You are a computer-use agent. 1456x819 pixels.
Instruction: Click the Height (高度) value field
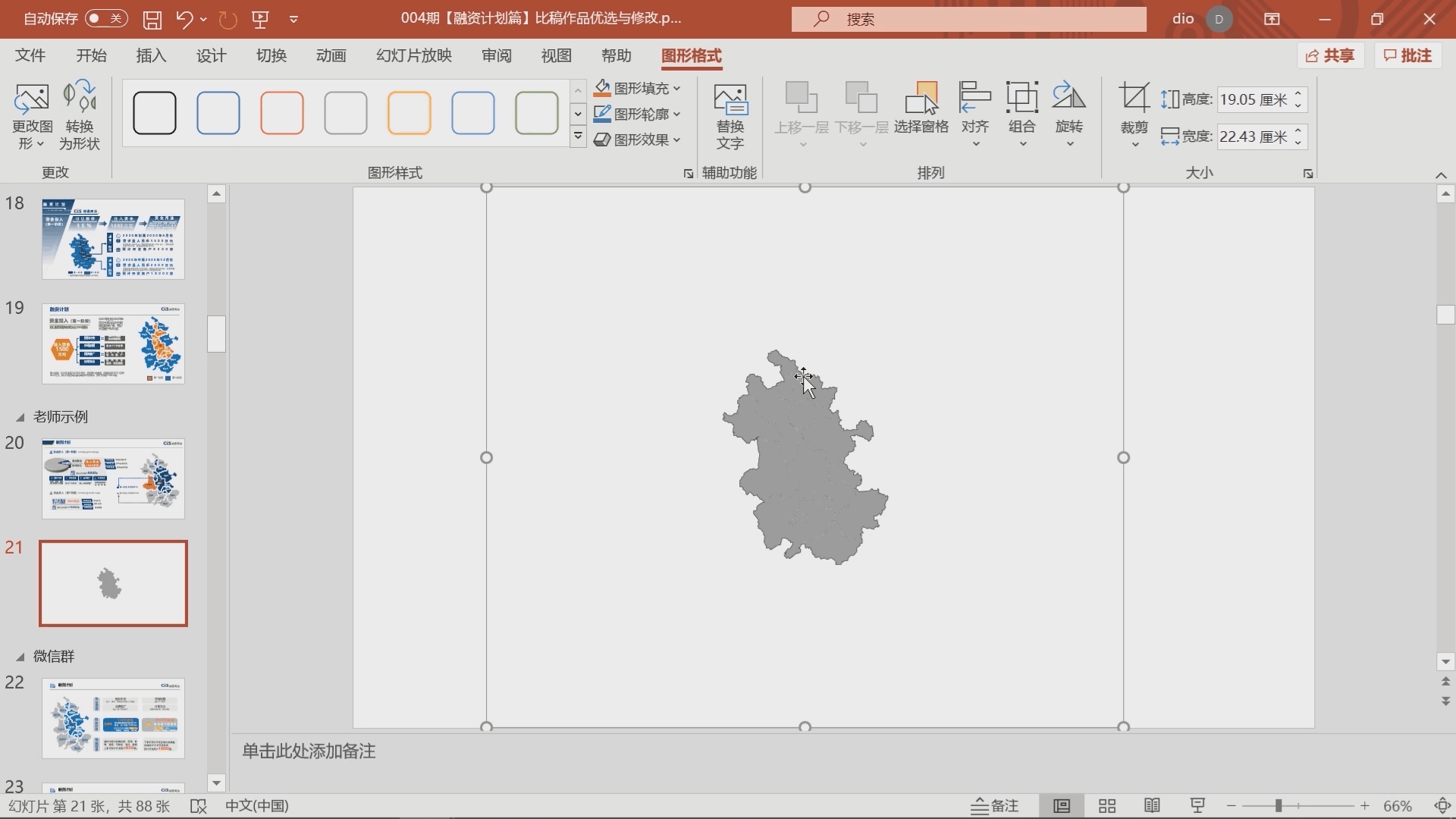point(1254,99)
